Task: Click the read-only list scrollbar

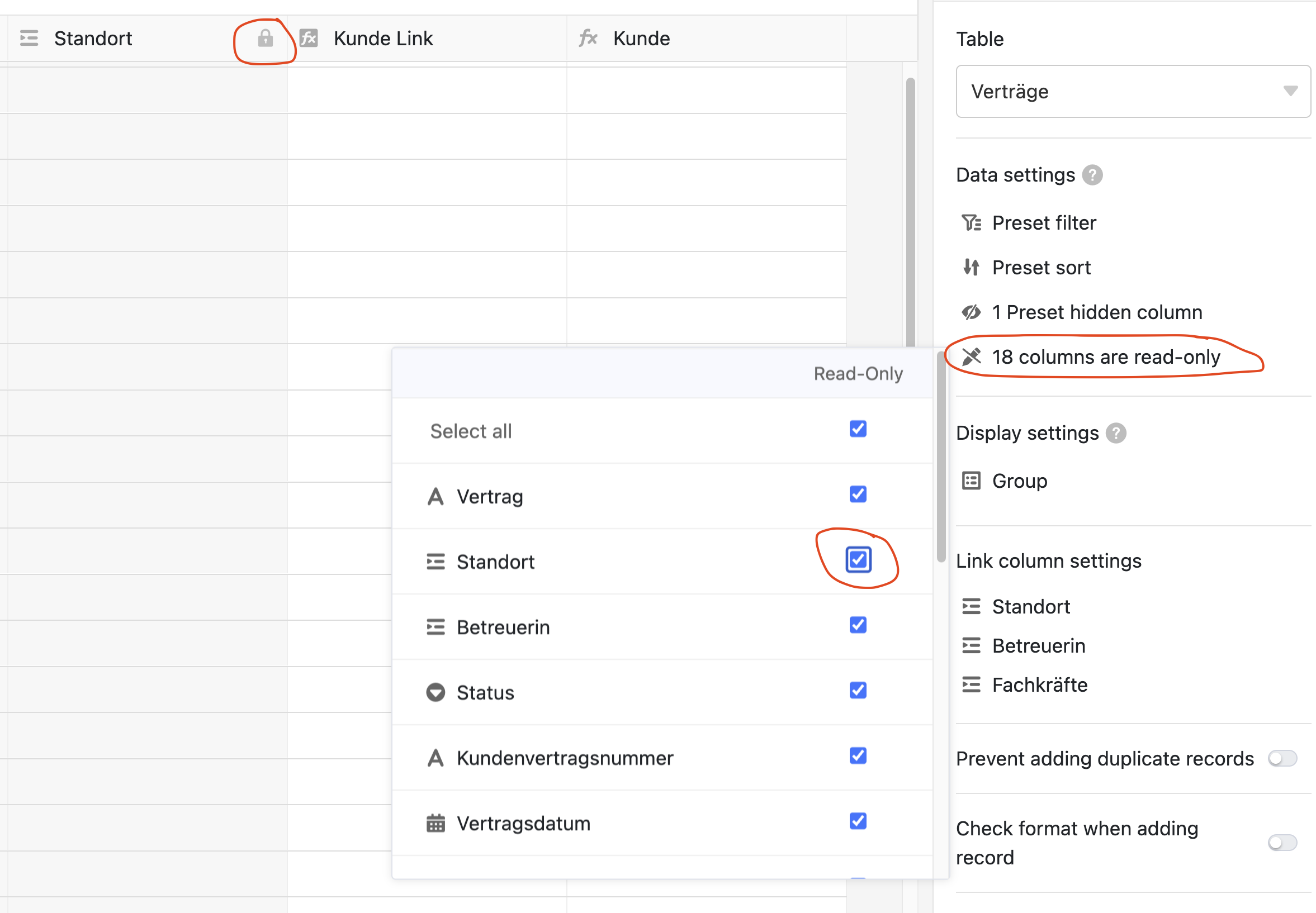Action: 940,458
